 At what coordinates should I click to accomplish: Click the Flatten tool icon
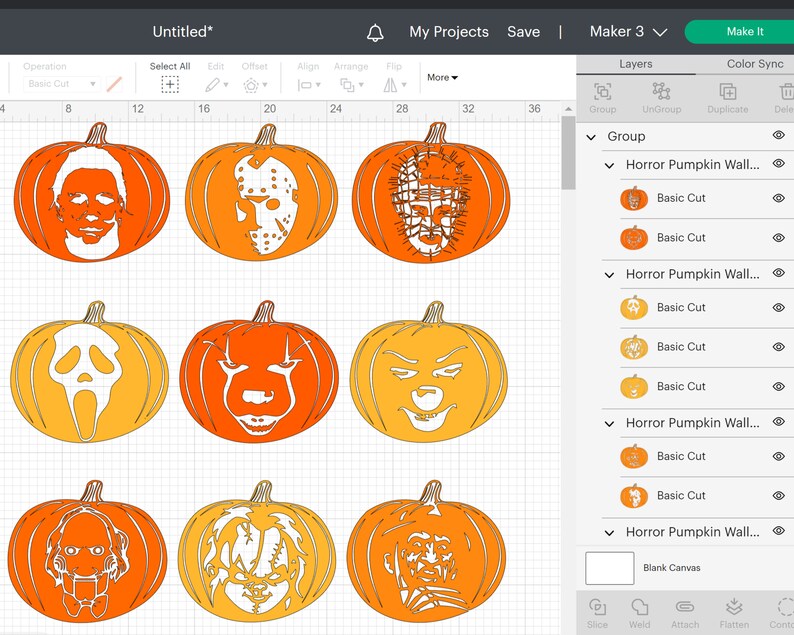734,607
